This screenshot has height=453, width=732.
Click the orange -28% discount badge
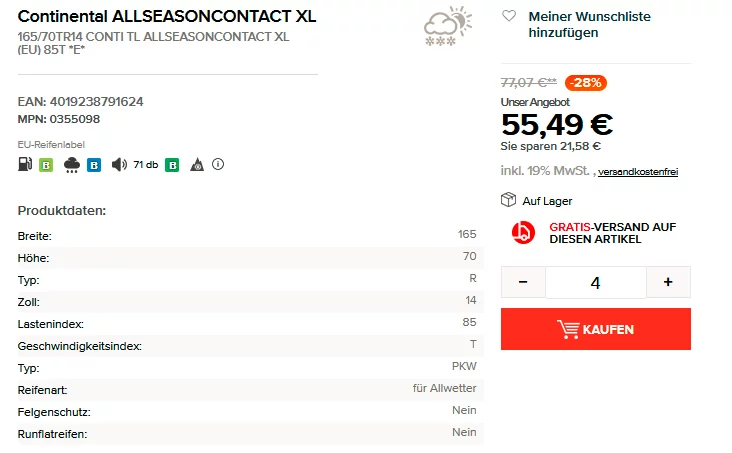[x=585, y=83]
